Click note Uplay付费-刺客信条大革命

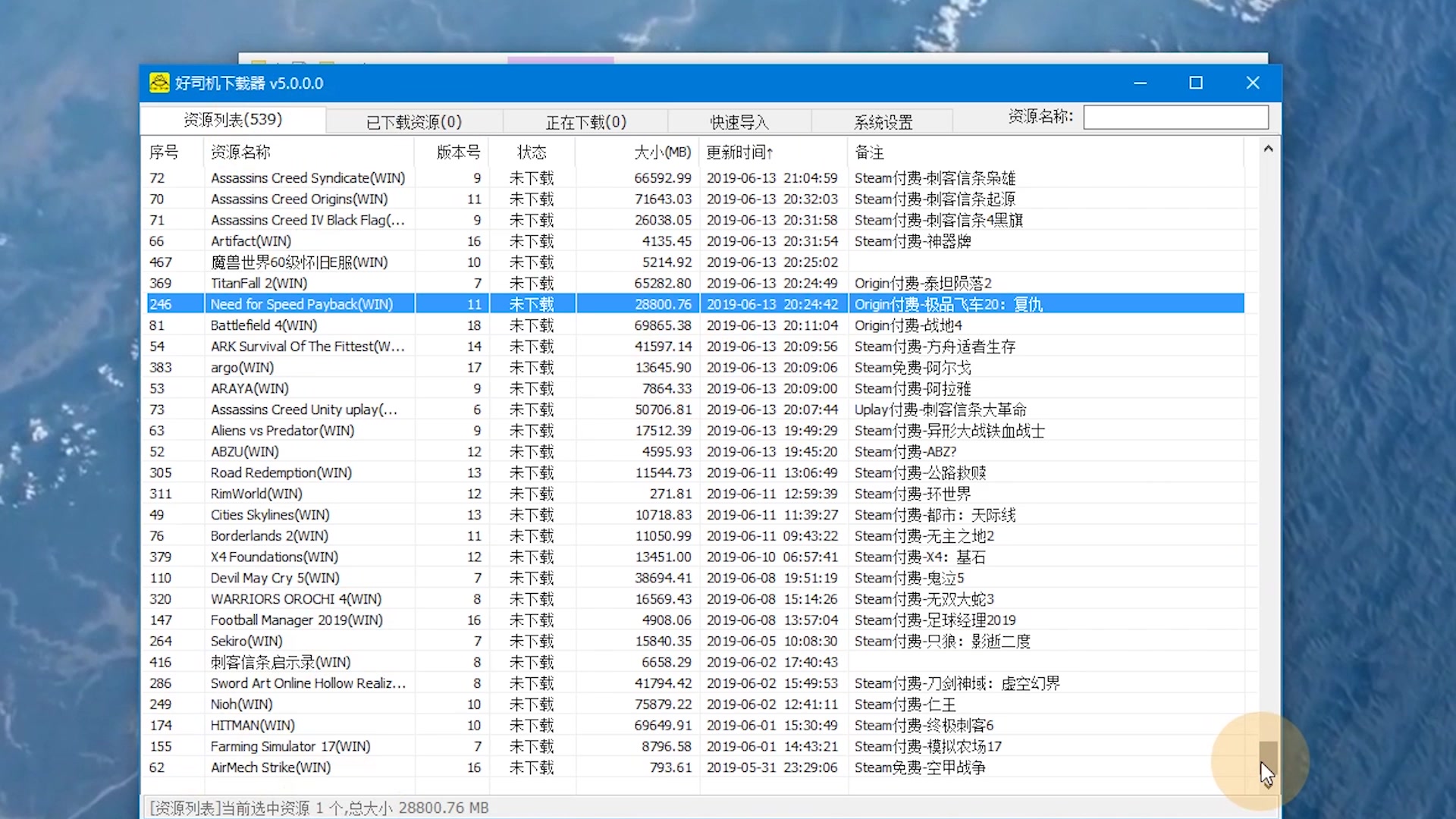(x=940, y=409)
